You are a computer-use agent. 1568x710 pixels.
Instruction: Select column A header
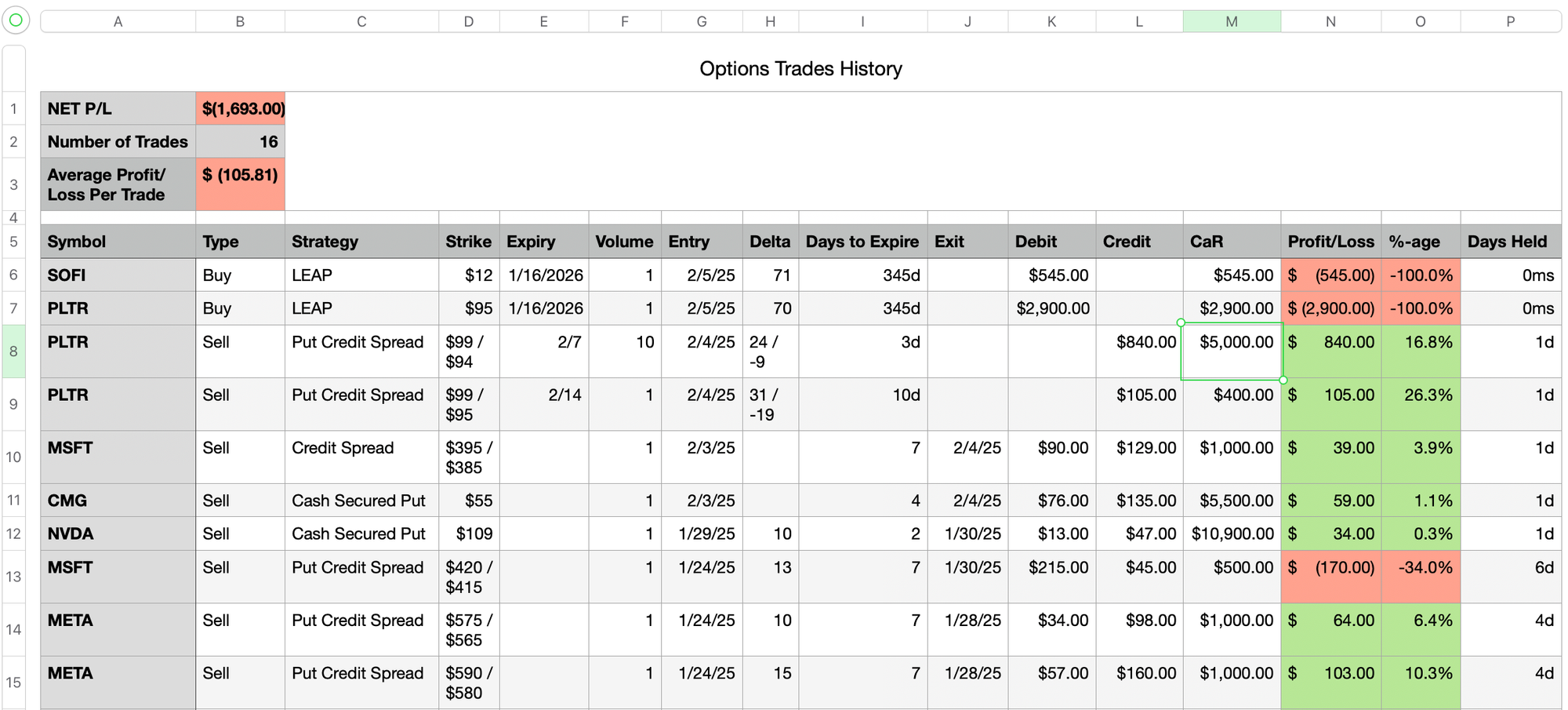(118, 22)
